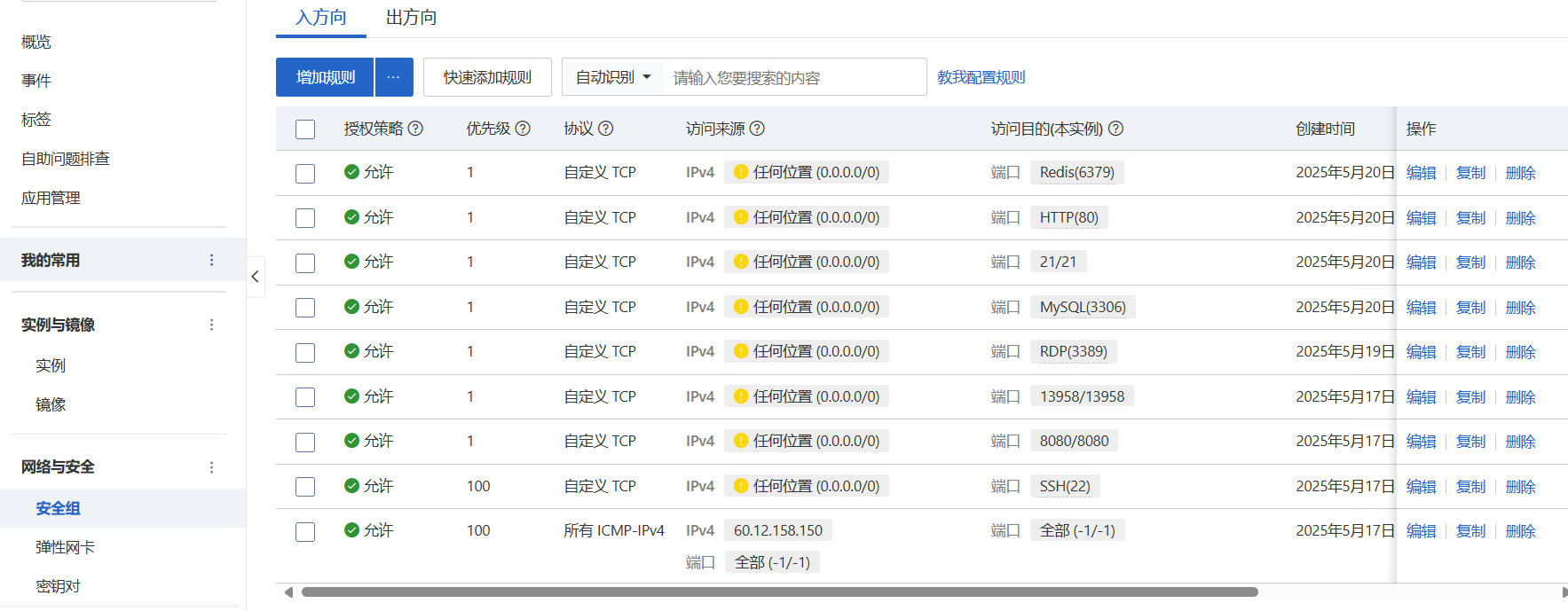The height and width of the screenshot is (611, 1568).
Task: Click the horizontal scrollbar thumb below the table
Action: point(779,591)
